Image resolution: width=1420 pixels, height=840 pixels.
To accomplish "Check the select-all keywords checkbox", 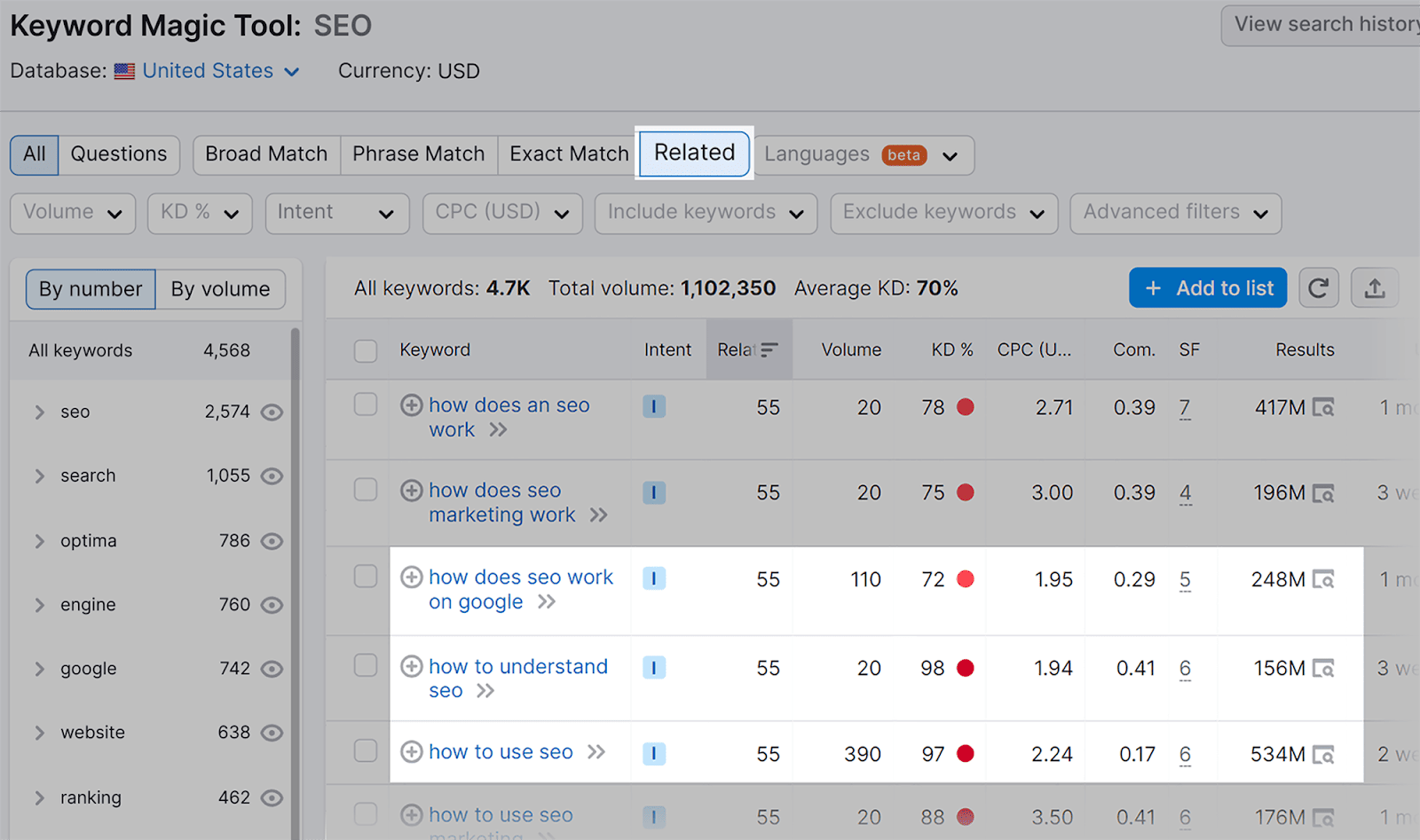I will pos(366,350).
